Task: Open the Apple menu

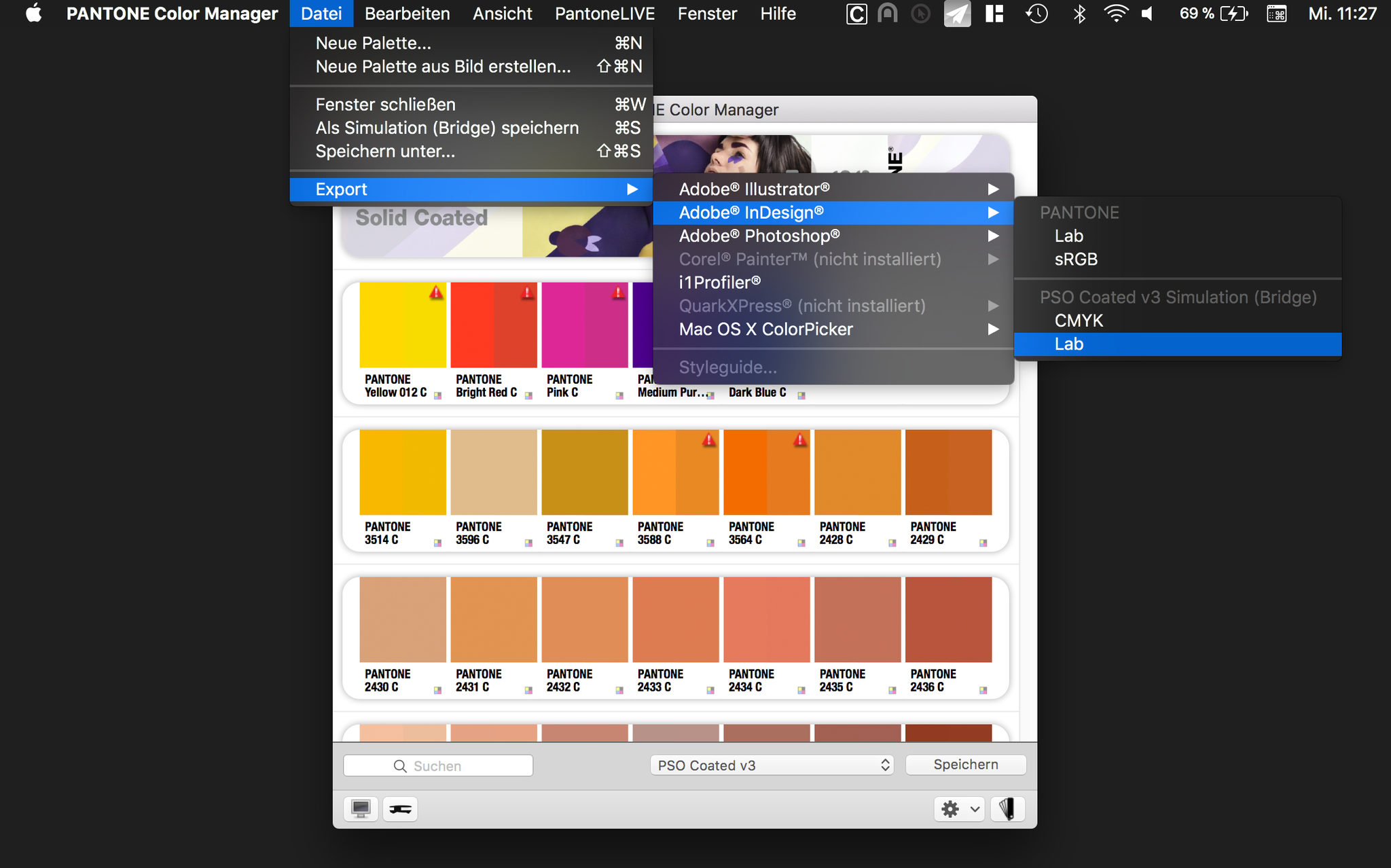Action: tap(33, 14)
